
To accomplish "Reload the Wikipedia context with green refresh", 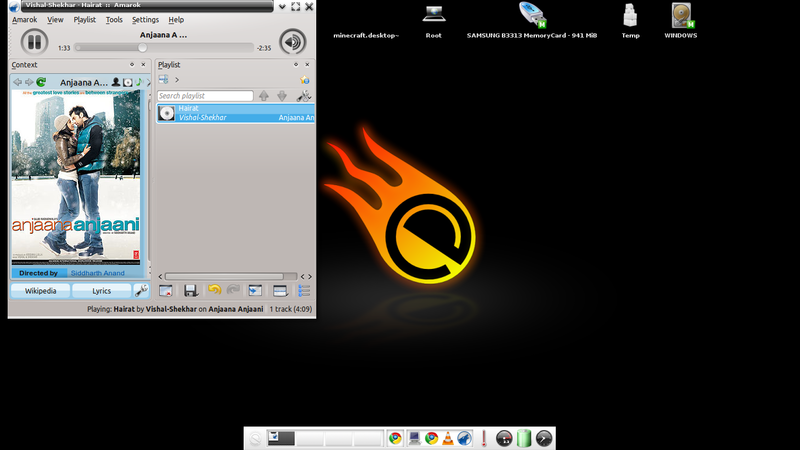I will (41, 82).
